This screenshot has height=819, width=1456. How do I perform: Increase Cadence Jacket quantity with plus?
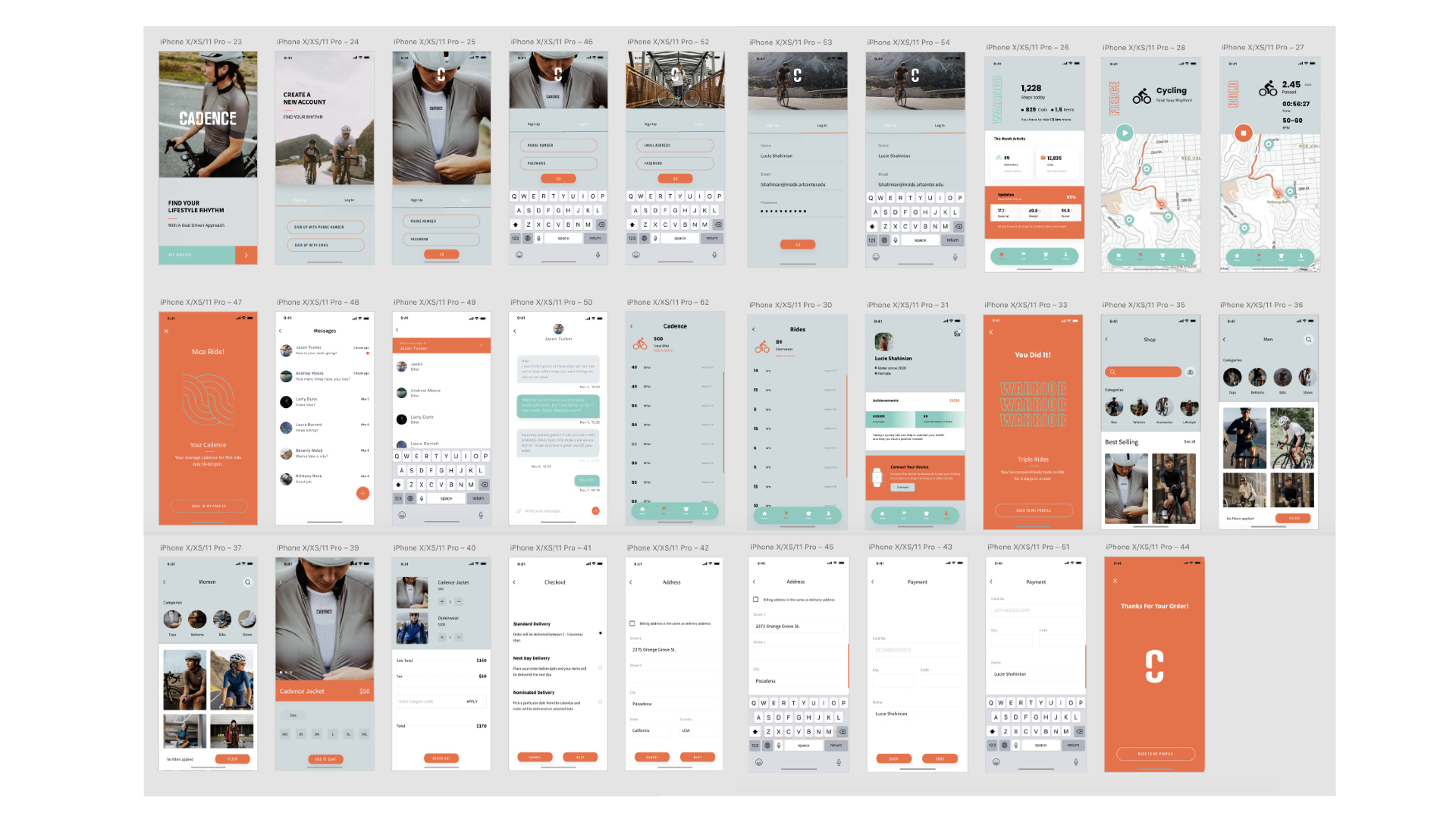pos(442,602)
